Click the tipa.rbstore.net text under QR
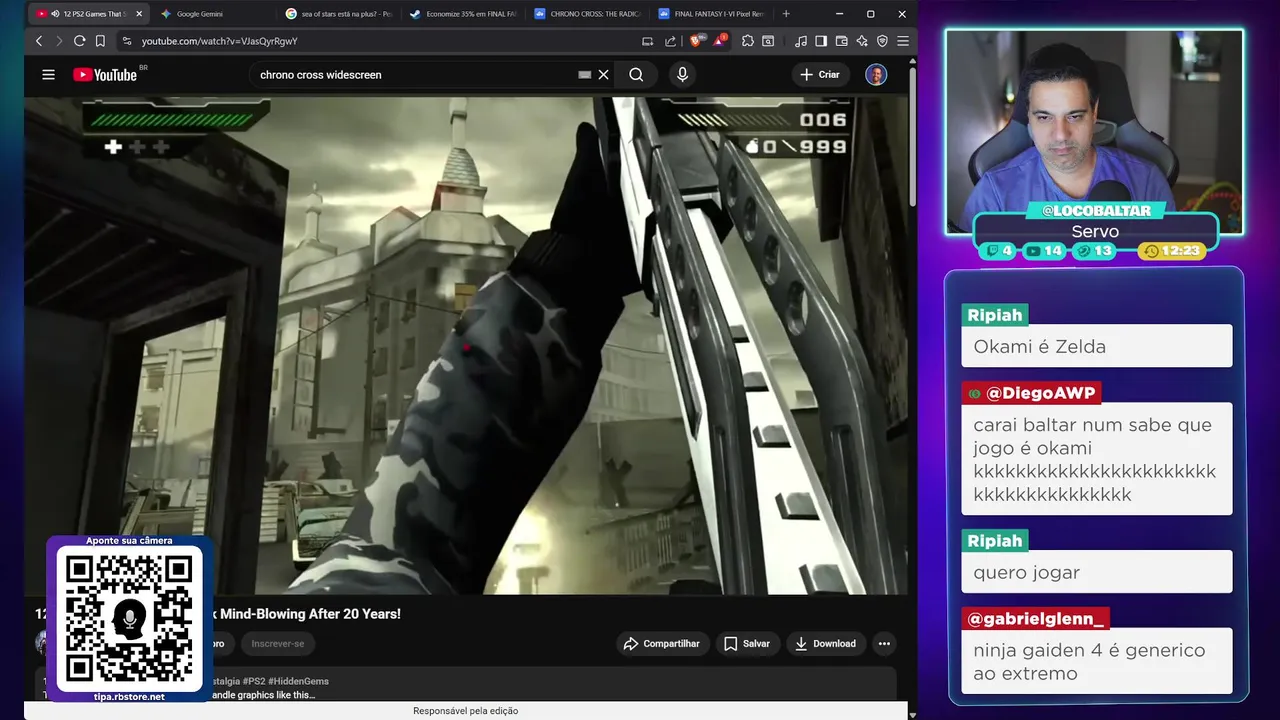The image size is (1280, 720). 129,696
